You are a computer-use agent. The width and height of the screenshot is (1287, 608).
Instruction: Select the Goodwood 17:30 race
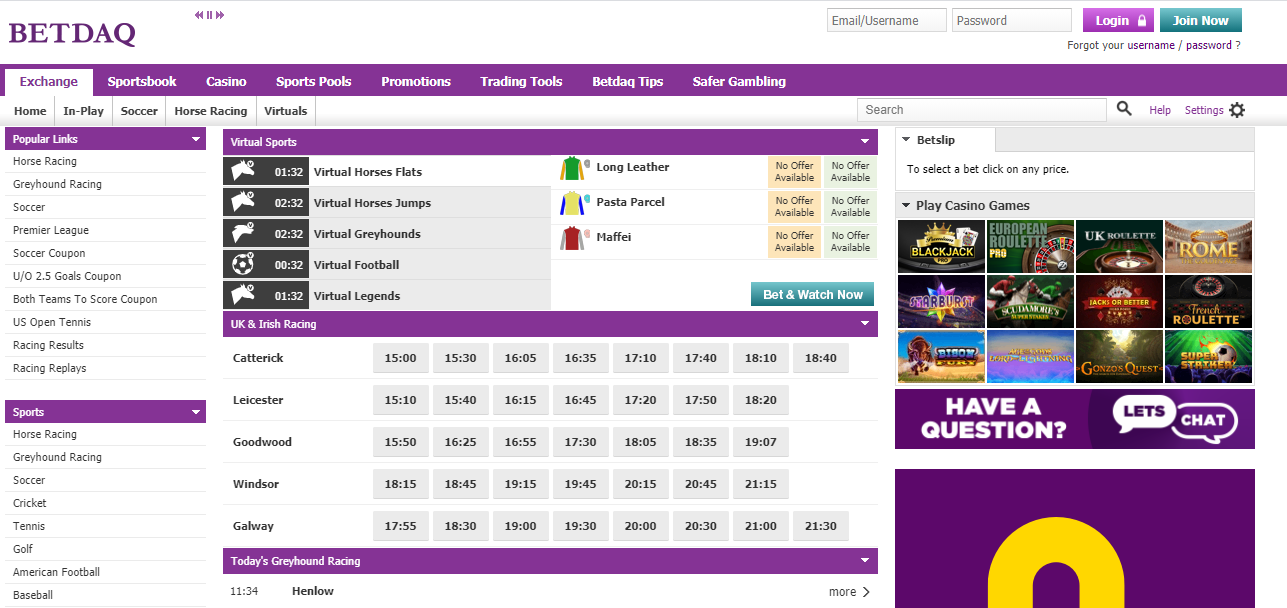(x=581, y=442)
